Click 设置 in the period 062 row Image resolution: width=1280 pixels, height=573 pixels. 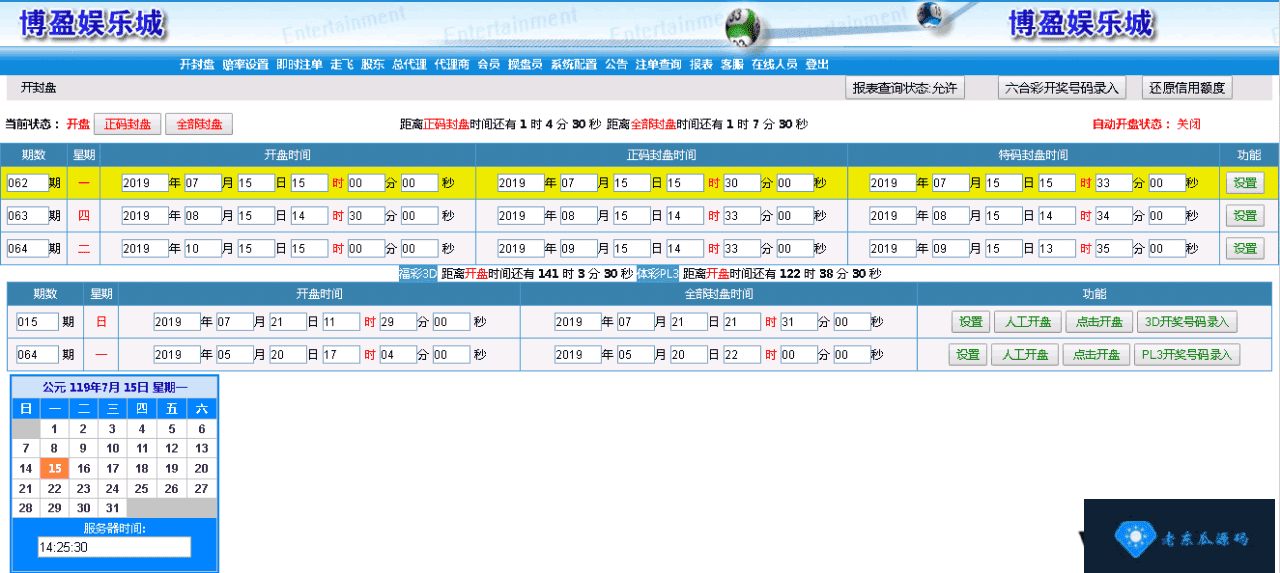1244,183
